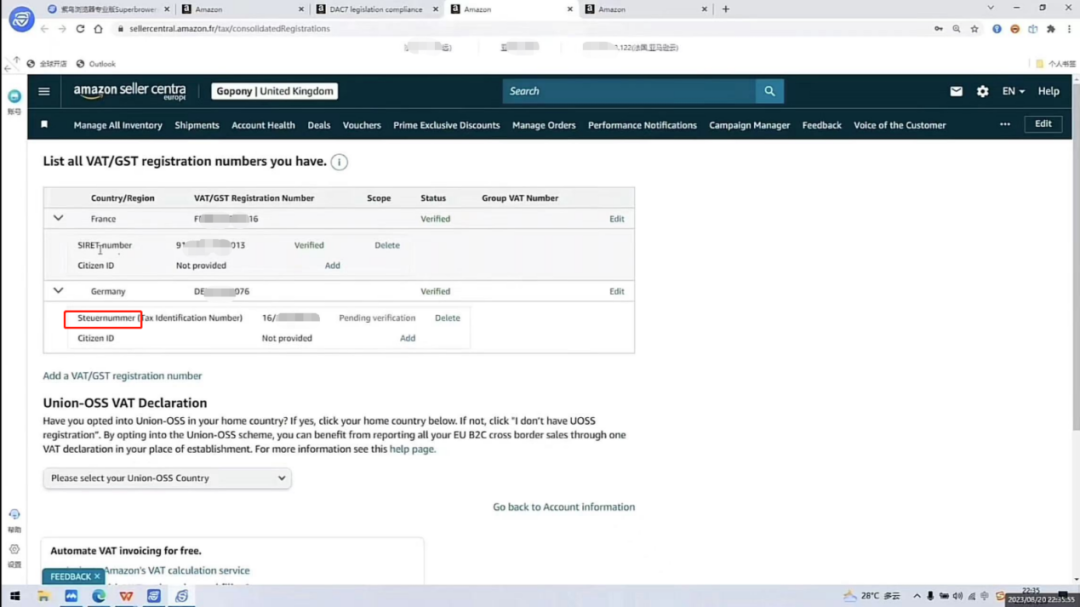Open File Explorer from the taskbar
Screen dimensions: 1080x607
[43, 596]
